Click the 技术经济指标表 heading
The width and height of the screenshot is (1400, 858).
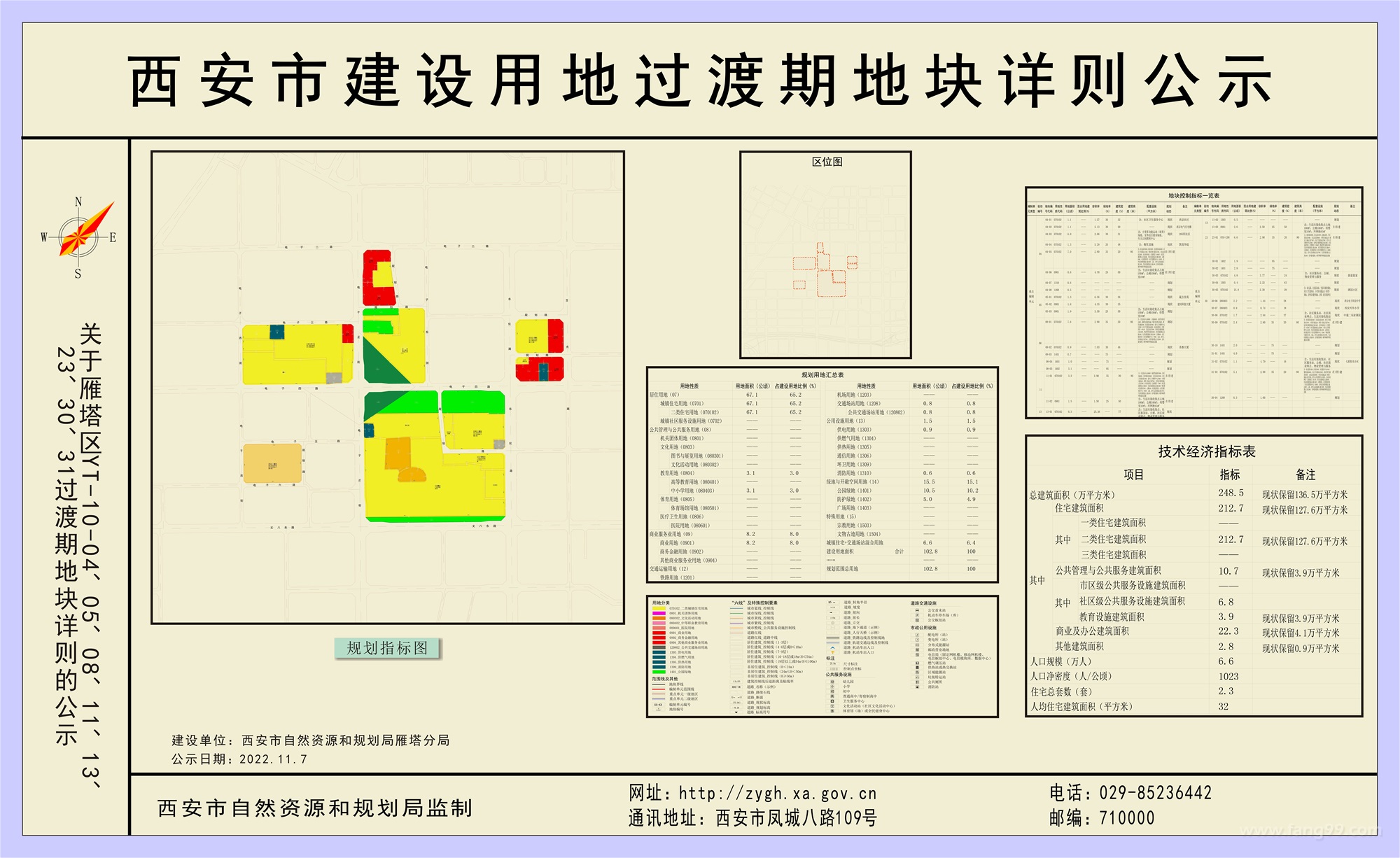coord(1207,451)
